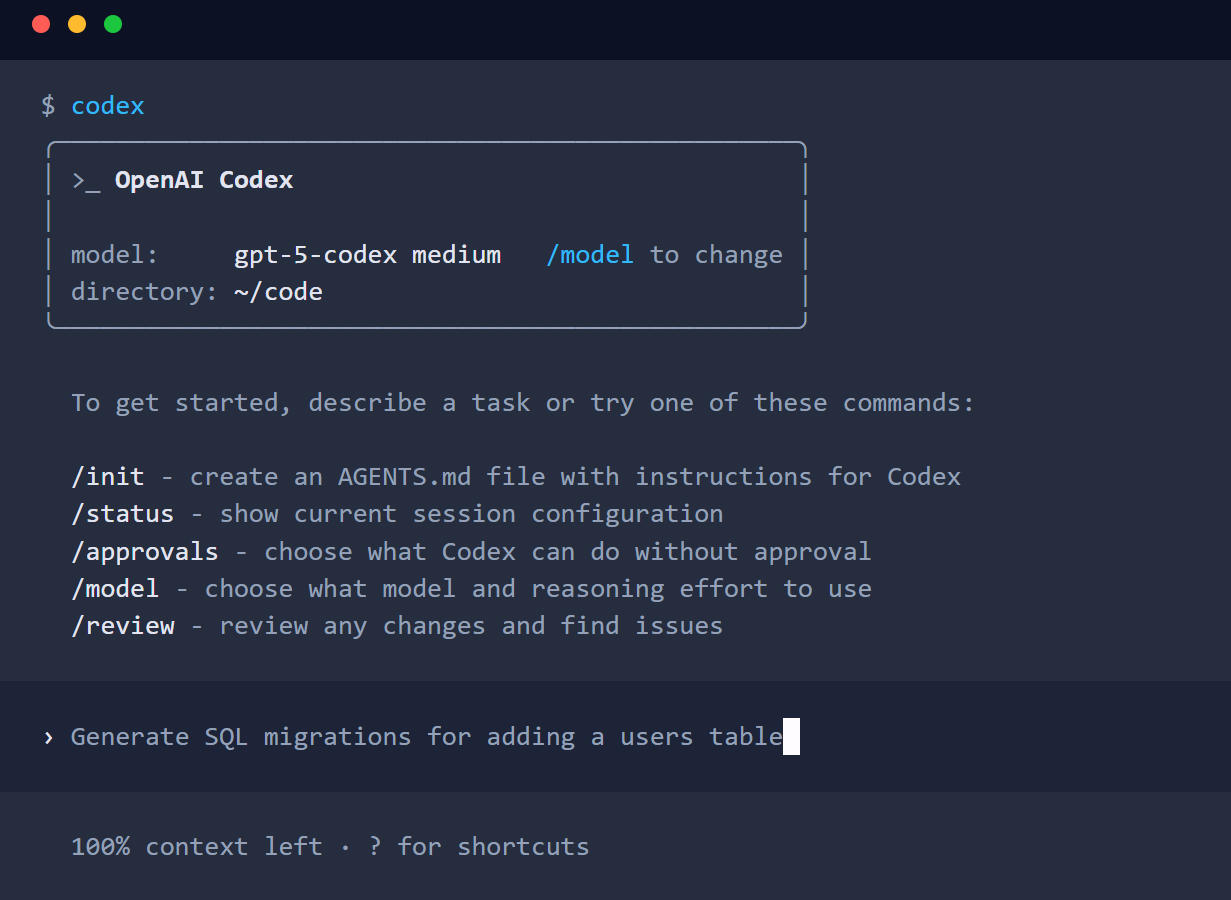This screenshot has width=1231, height=900.
Task: Select the /review command entry
Action: coord(122,625)
